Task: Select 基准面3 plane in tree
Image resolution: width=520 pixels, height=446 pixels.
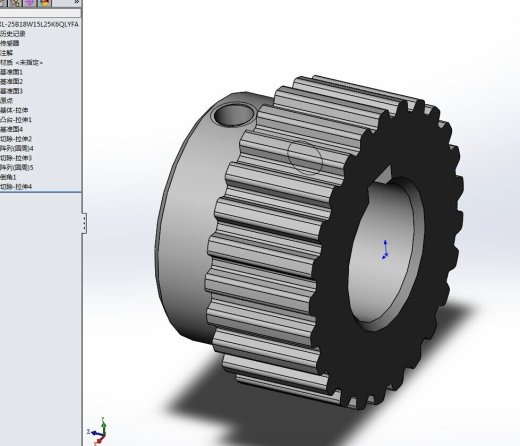Action: [11, 91]
